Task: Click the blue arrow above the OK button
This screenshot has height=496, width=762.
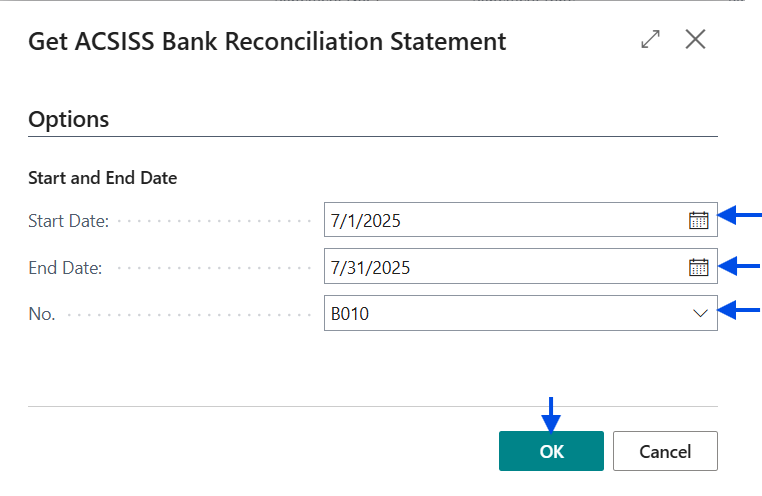Action: click(x=551, y=412)
